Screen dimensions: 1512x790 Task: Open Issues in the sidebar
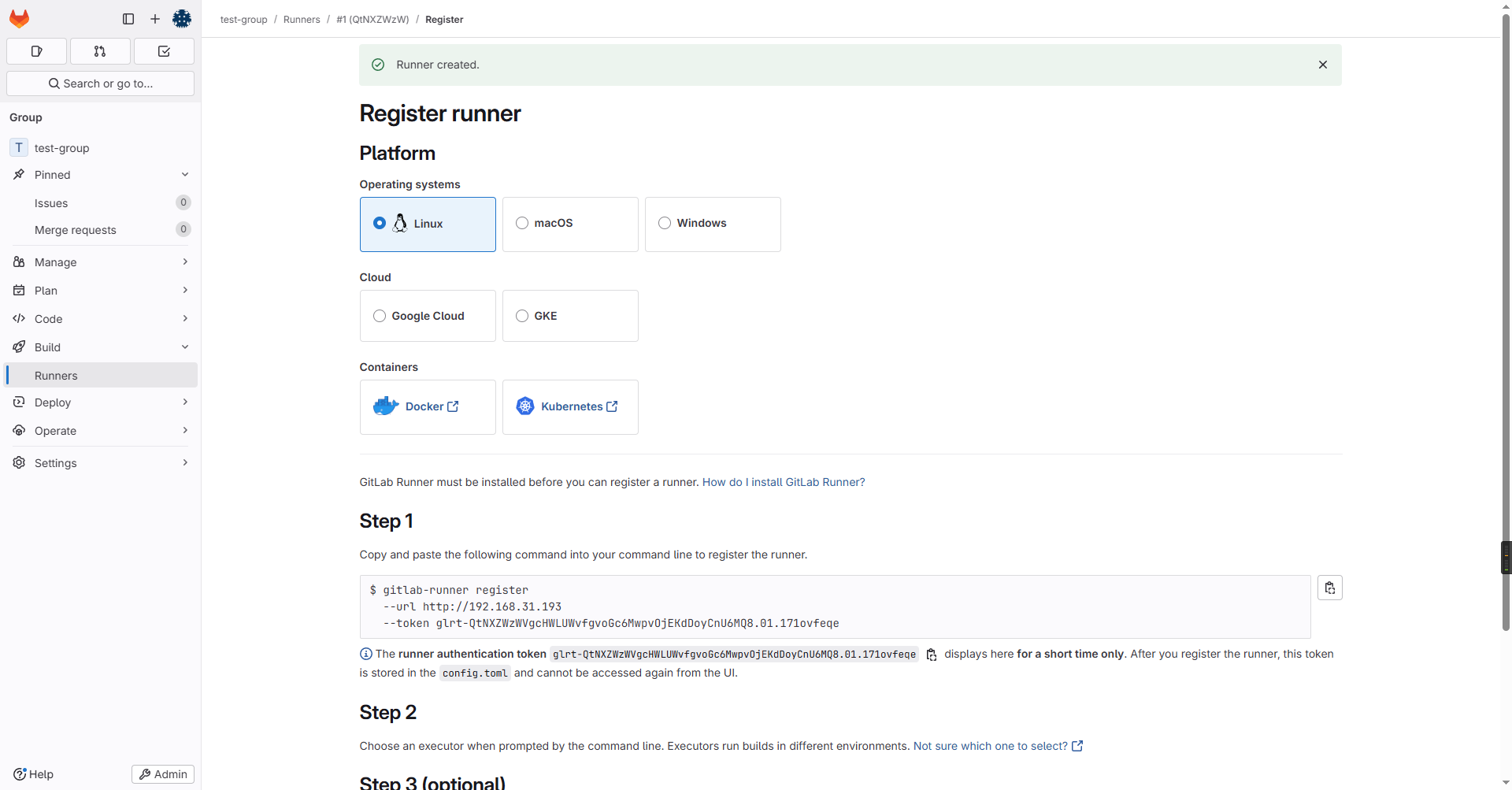point(101,203)
